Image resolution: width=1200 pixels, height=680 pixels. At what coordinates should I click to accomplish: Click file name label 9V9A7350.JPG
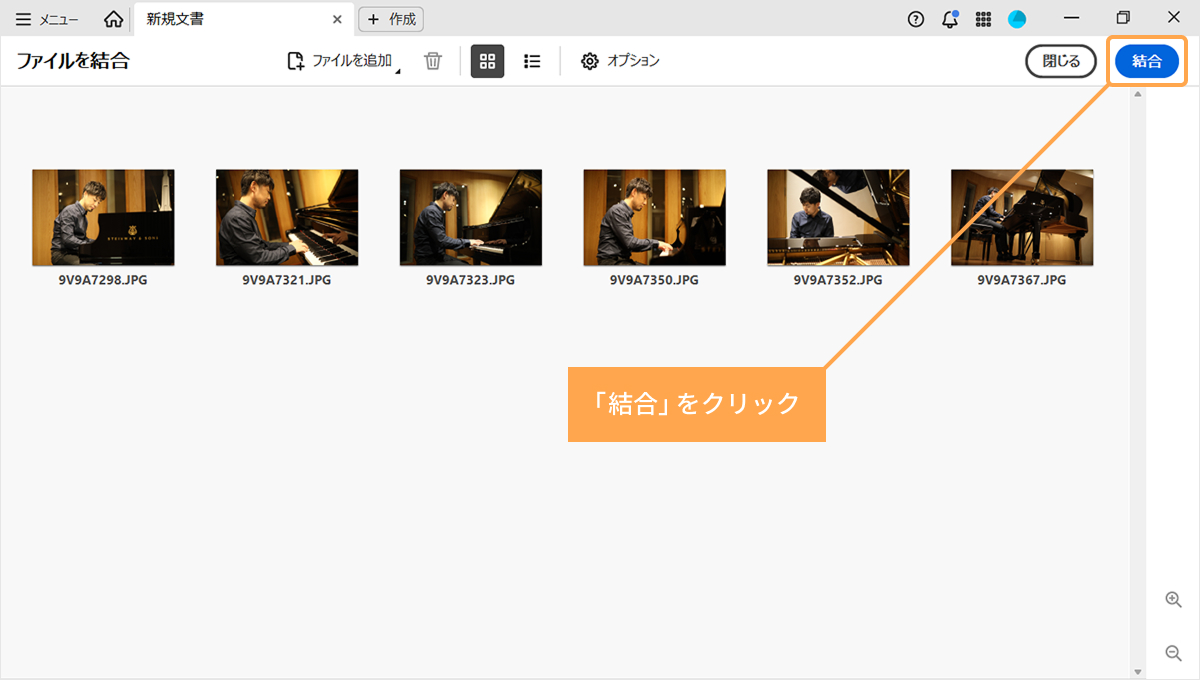coord(655,280)
